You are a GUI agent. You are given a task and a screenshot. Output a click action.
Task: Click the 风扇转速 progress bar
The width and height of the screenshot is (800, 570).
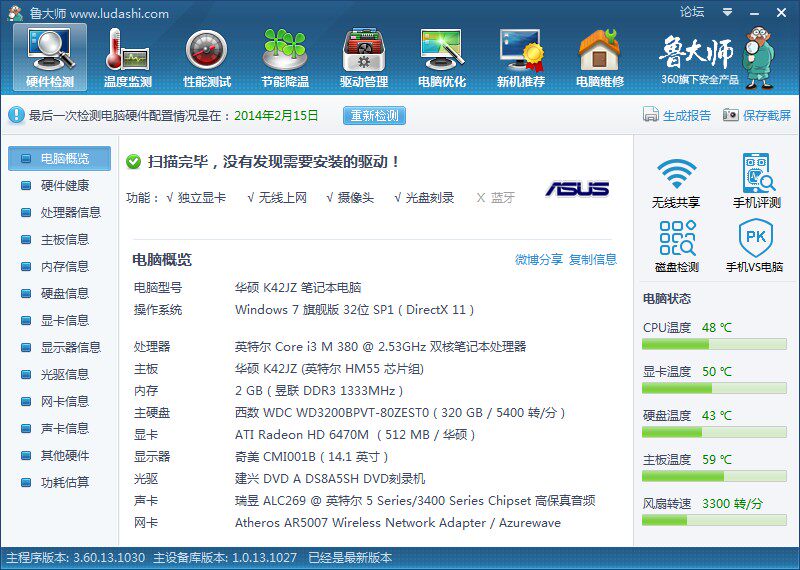pos(714,521)
